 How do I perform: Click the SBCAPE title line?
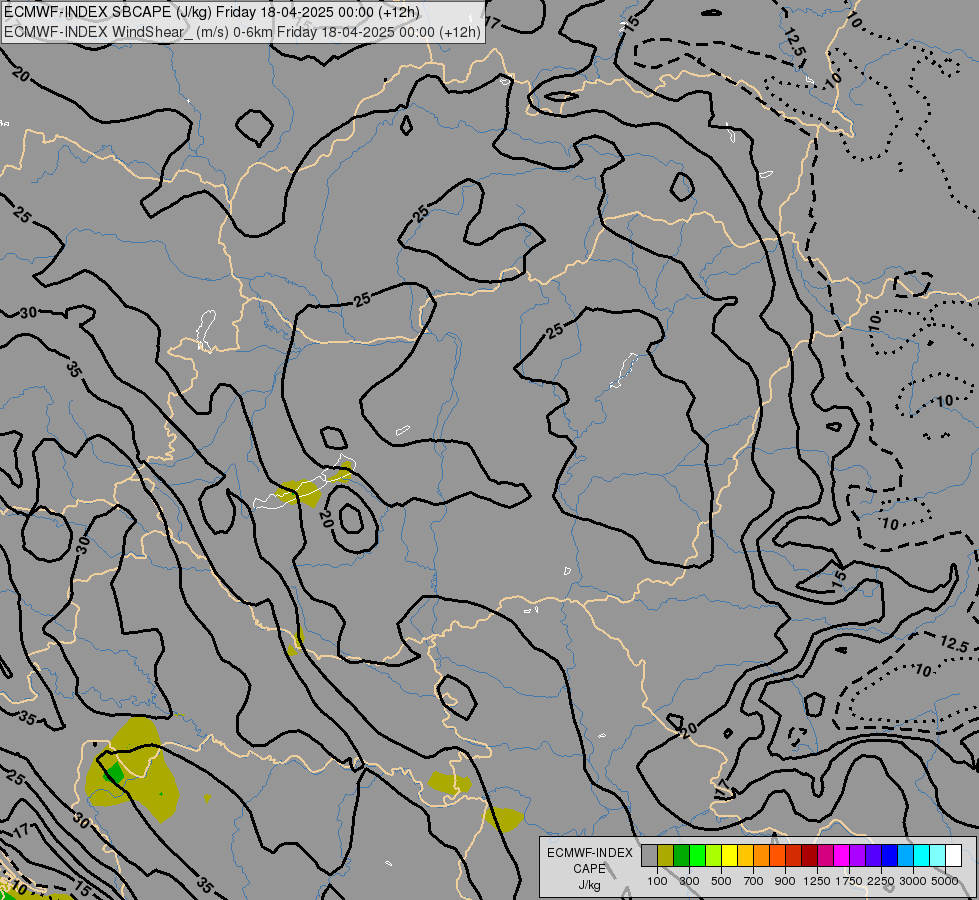pyautogui.click(x=212, y=12)
